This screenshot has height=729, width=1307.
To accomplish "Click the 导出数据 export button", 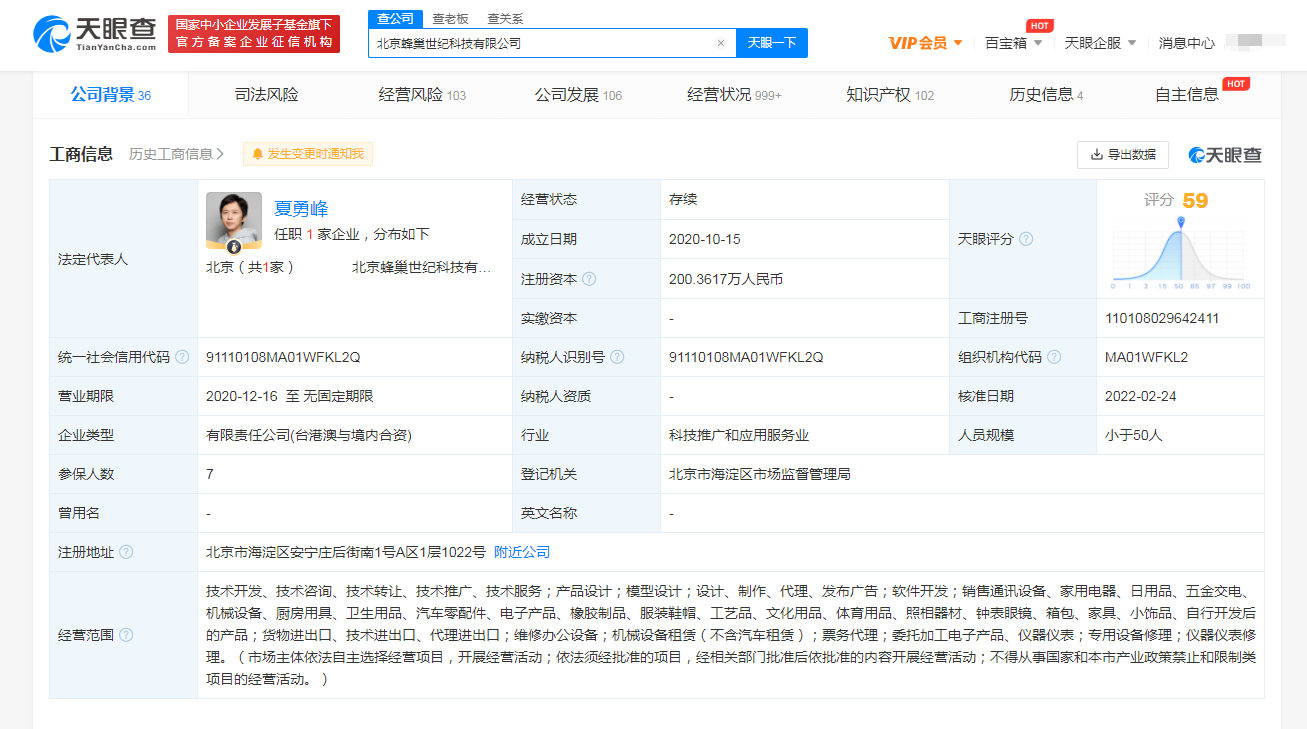I will pyautogui.click(x=1123, y=155).
